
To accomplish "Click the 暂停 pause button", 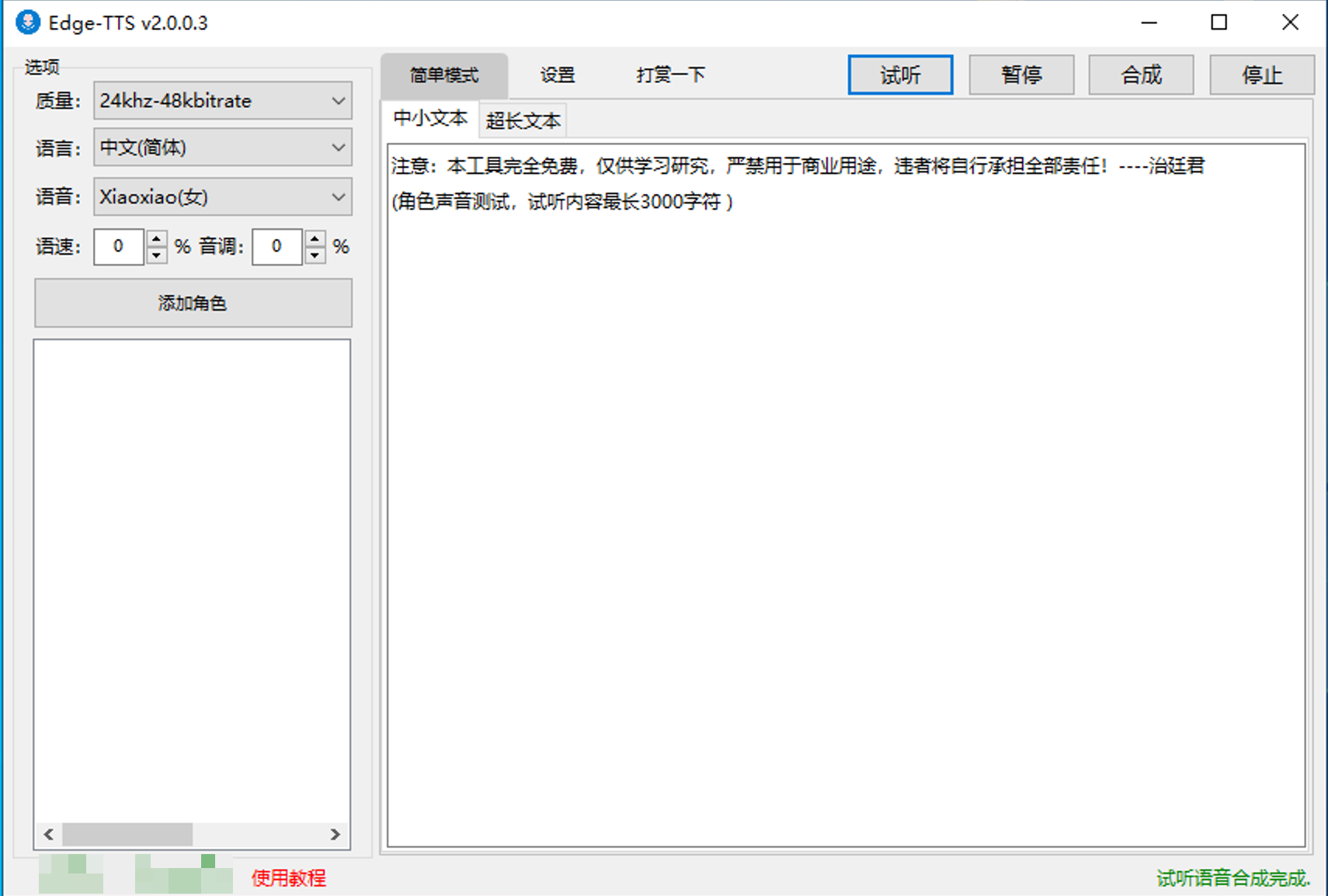I will coord(1021,75).
